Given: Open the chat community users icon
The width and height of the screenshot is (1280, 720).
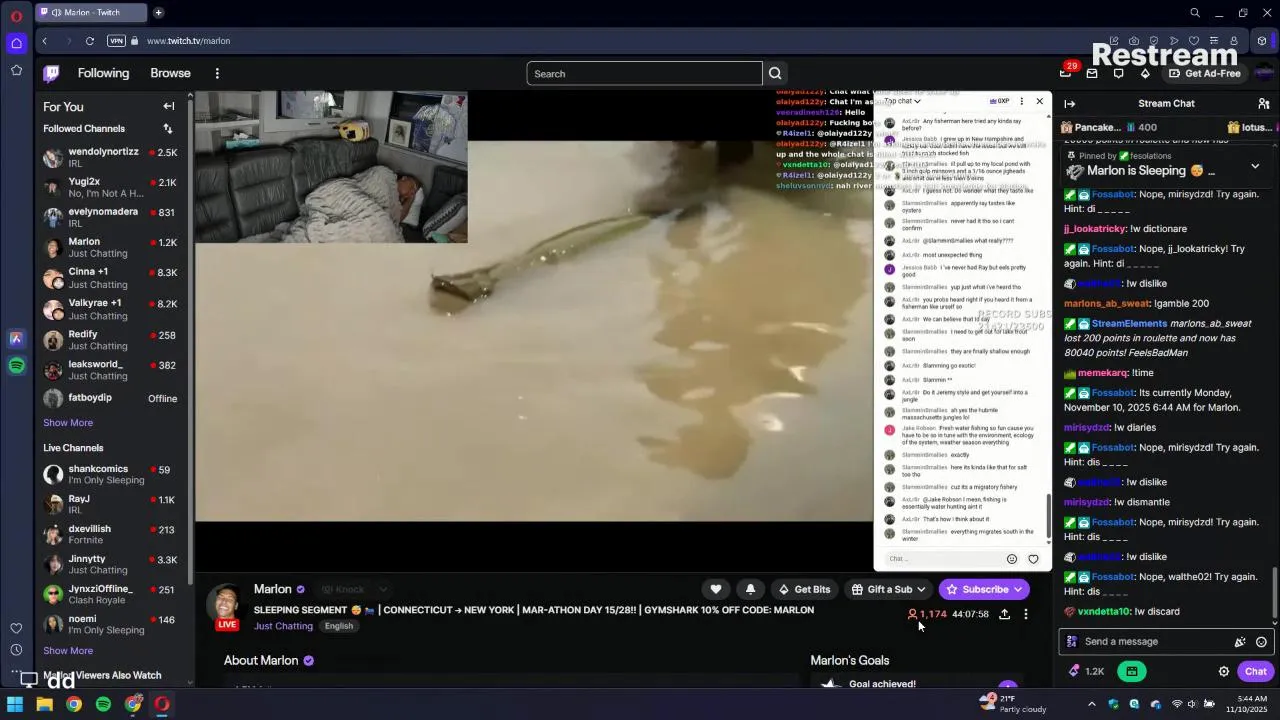Looking at the screenshot, I should [1264, 104].
